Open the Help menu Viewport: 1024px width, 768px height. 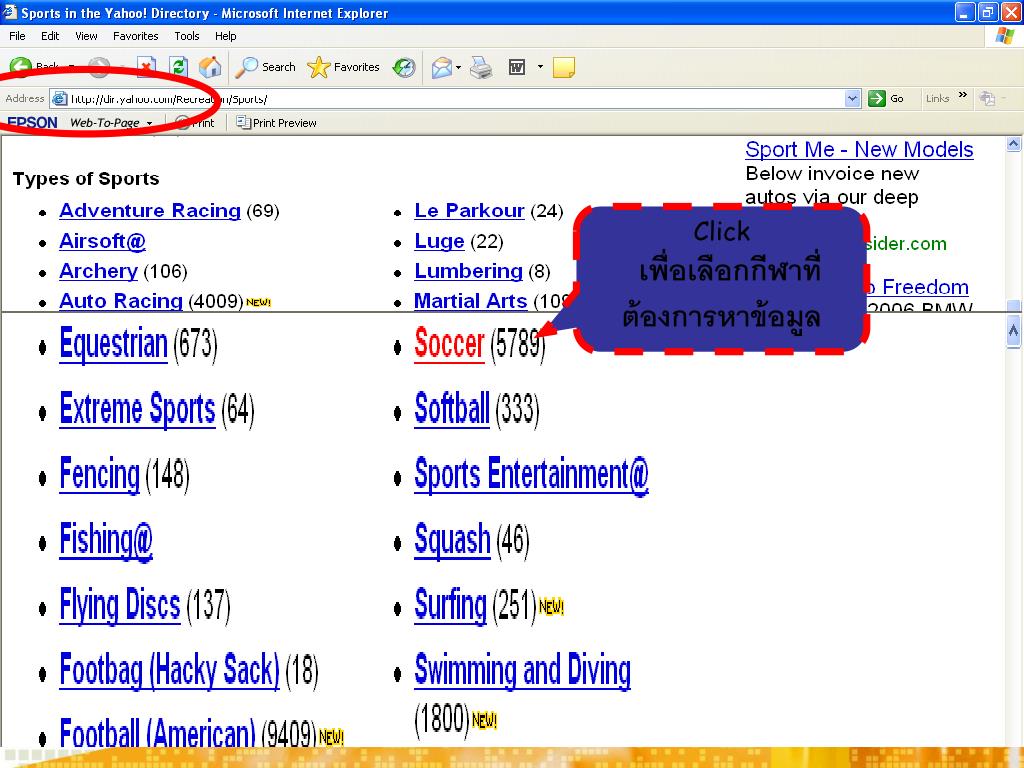[x=225, y=36]
